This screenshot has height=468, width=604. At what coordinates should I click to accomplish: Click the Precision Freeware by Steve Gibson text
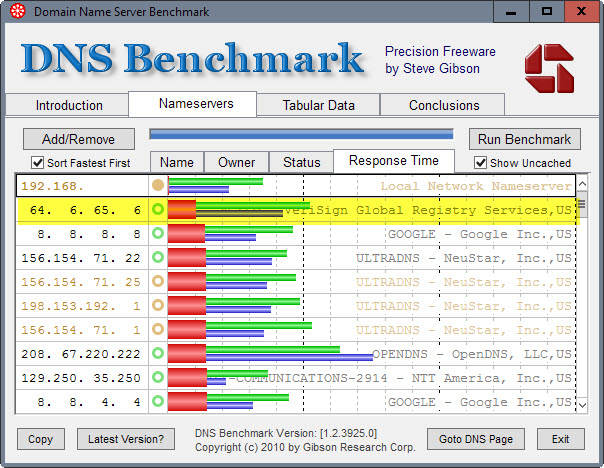440,60
